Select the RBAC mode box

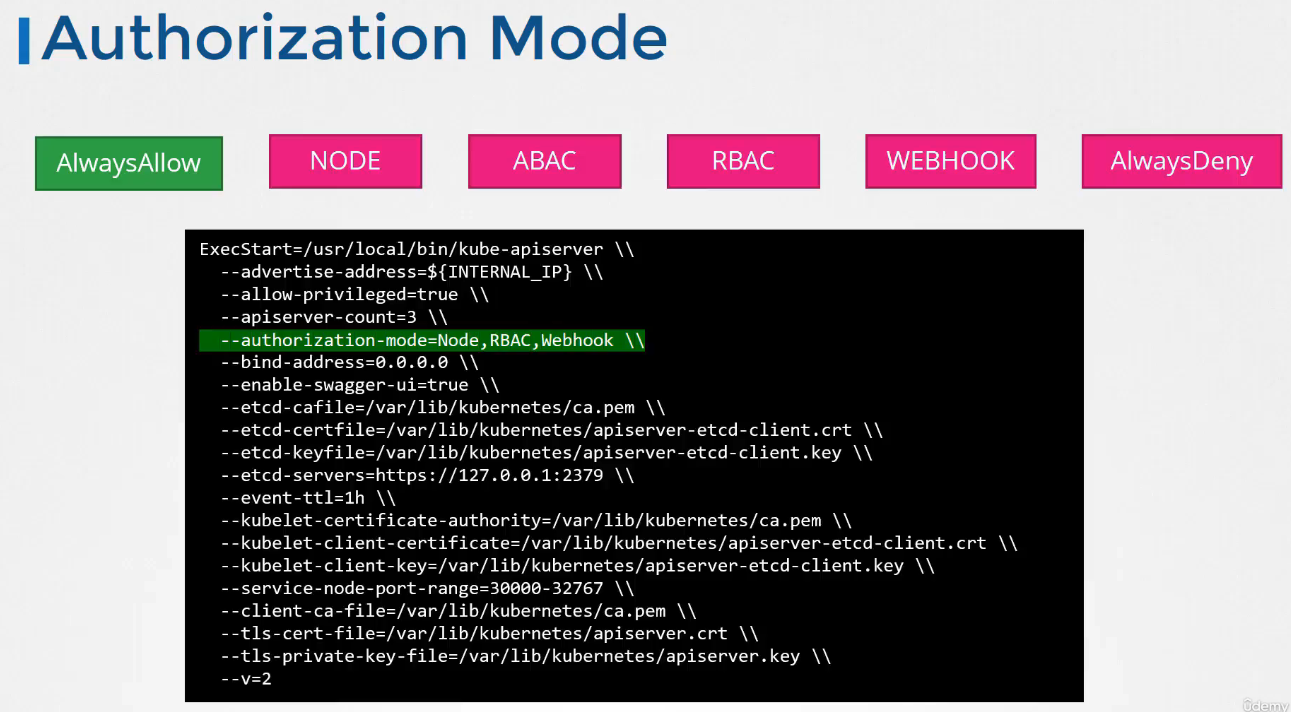coord(743,161)
